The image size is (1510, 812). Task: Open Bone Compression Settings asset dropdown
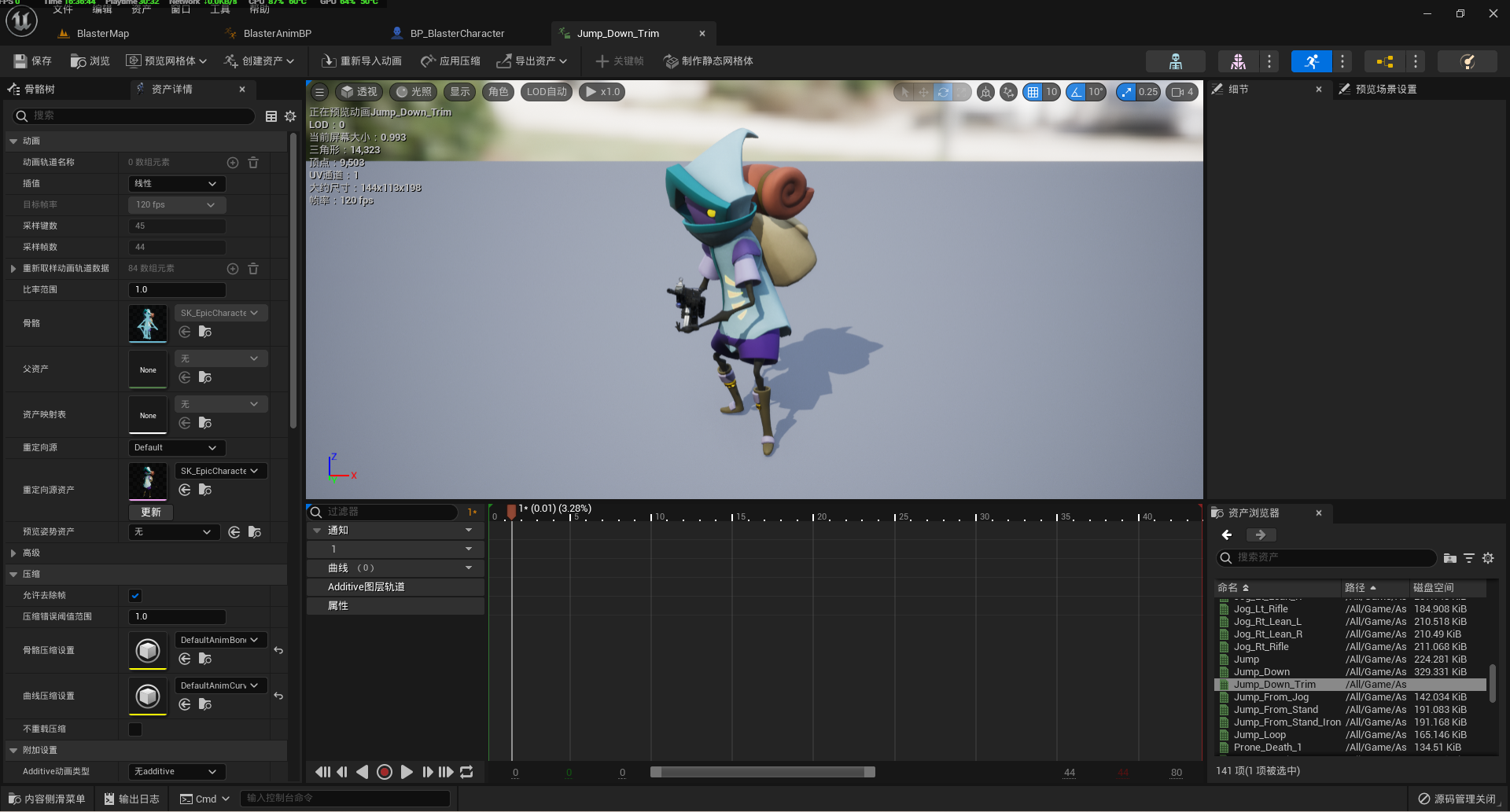click(x=221, y=641)
